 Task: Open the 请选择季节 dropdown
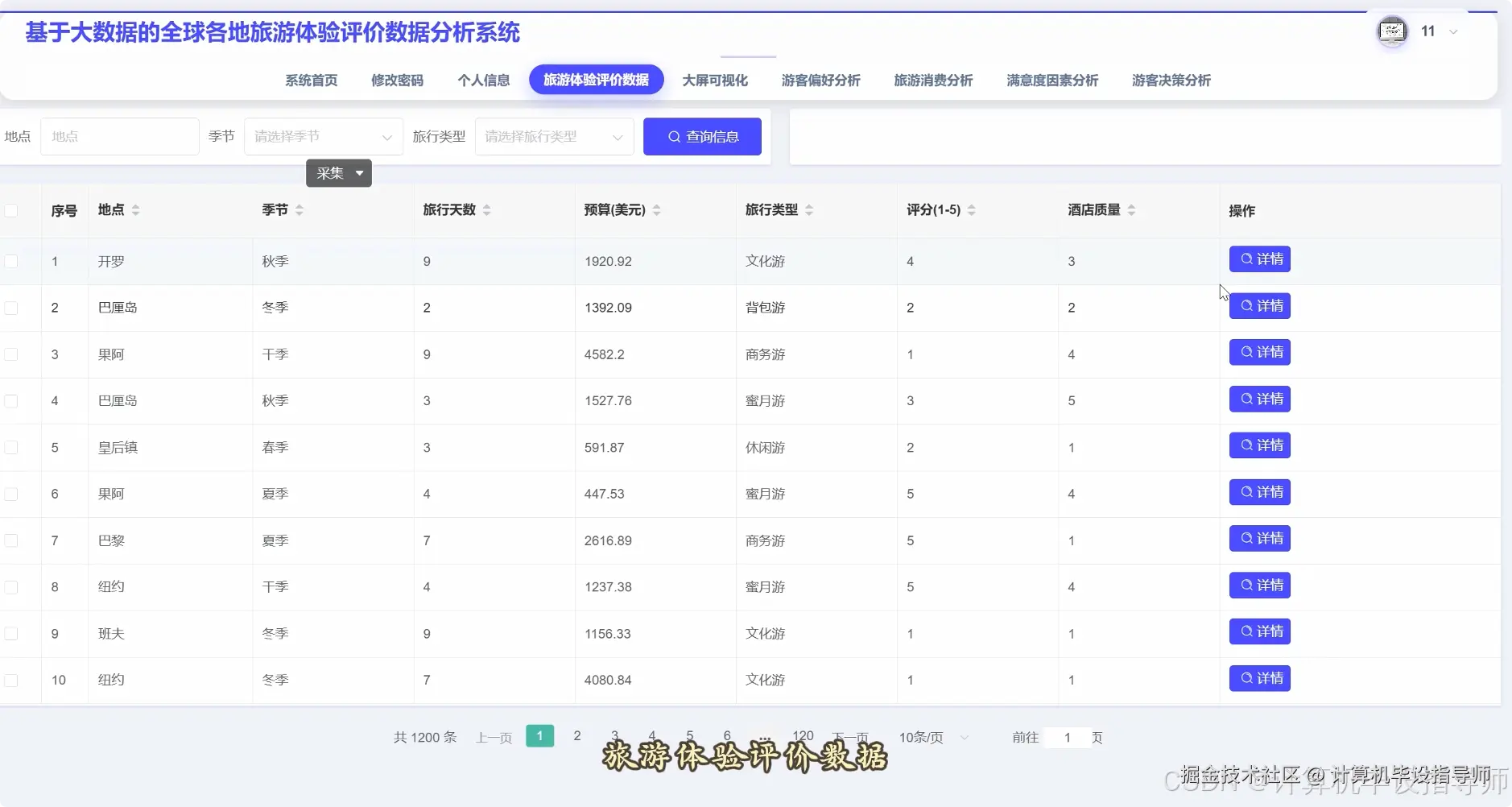pyautogui.click(x=321, y=136)
